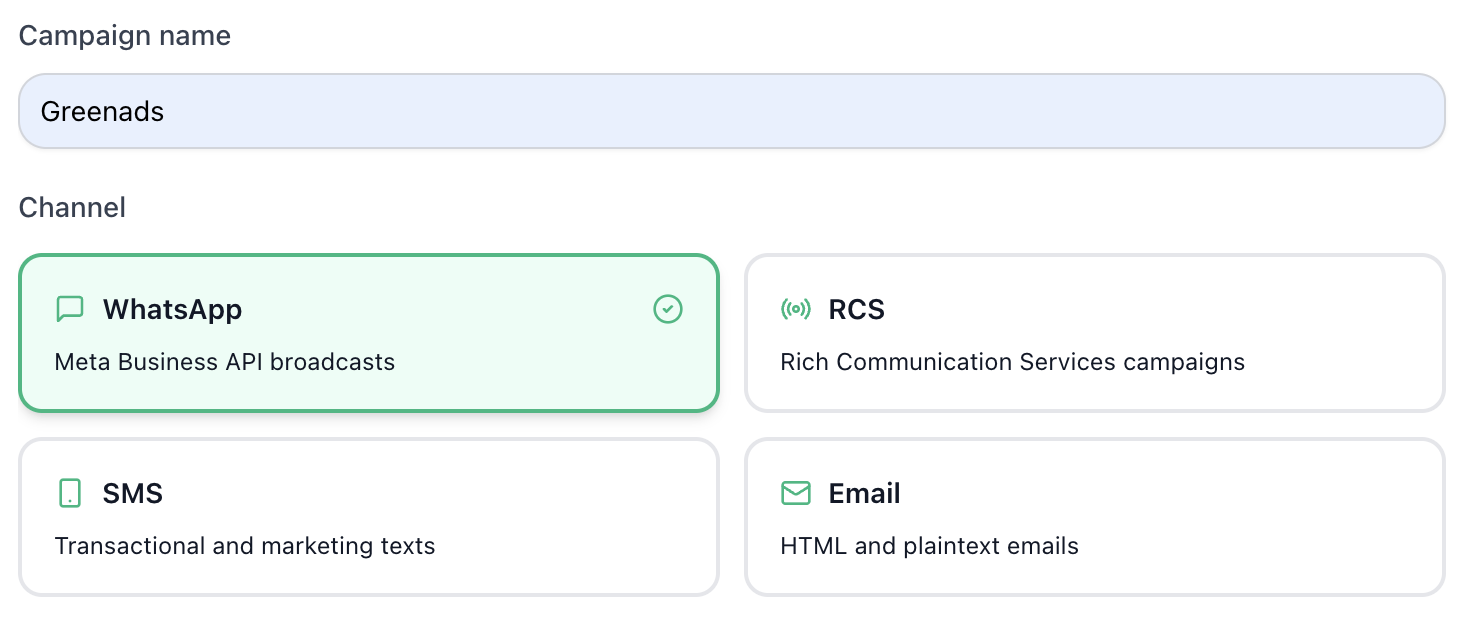This screenshot has height=622, width=1478.
Task: Click the "Email" card title
Action: tap(865, 493)
